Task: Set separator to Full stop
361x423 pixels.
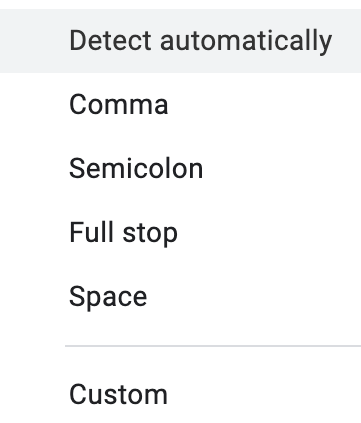Action: pyautogui.click(x=180, y=233)
